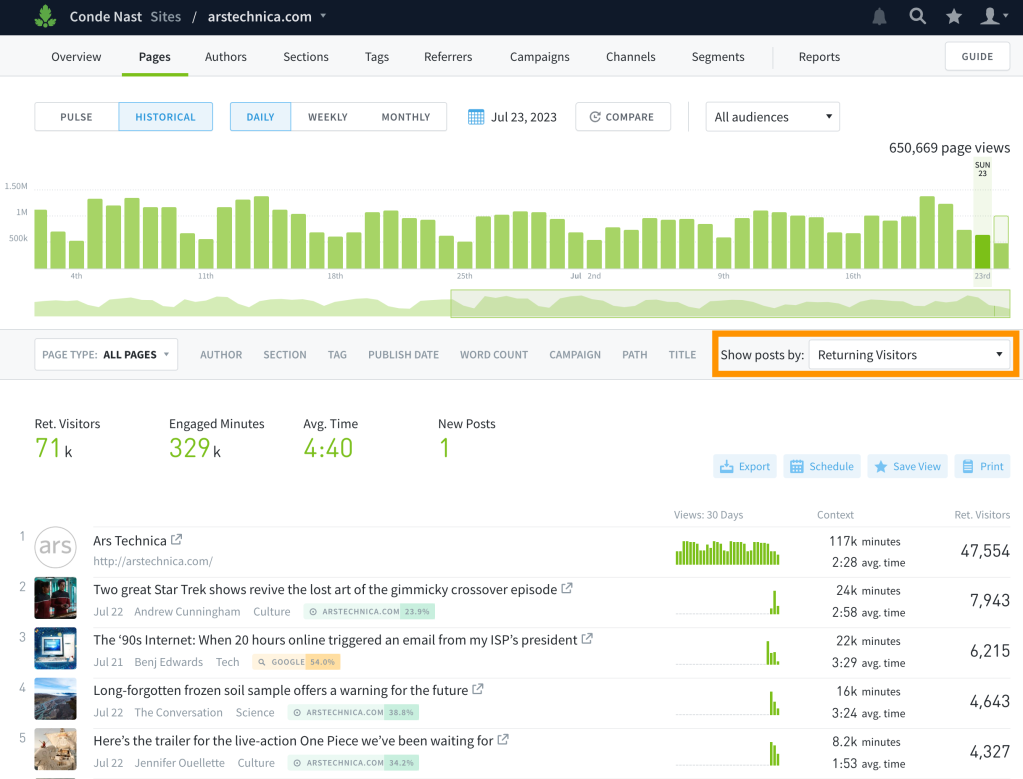This screenshot has height=779, width=1023.
Task: Go to the Tags tab
Action: [x=377, y=57]
